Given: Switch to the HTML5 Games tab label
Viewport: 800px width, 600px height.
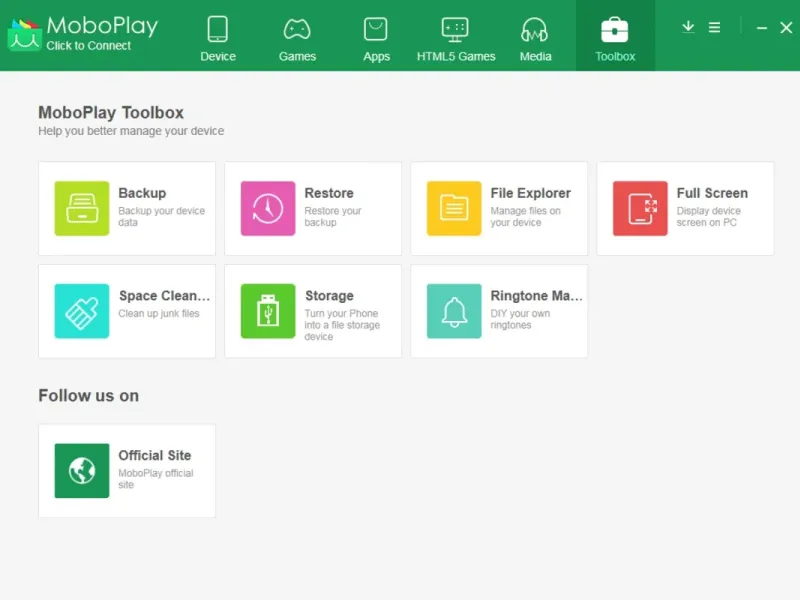Looking at the screenshot, I should click(456, 56).
